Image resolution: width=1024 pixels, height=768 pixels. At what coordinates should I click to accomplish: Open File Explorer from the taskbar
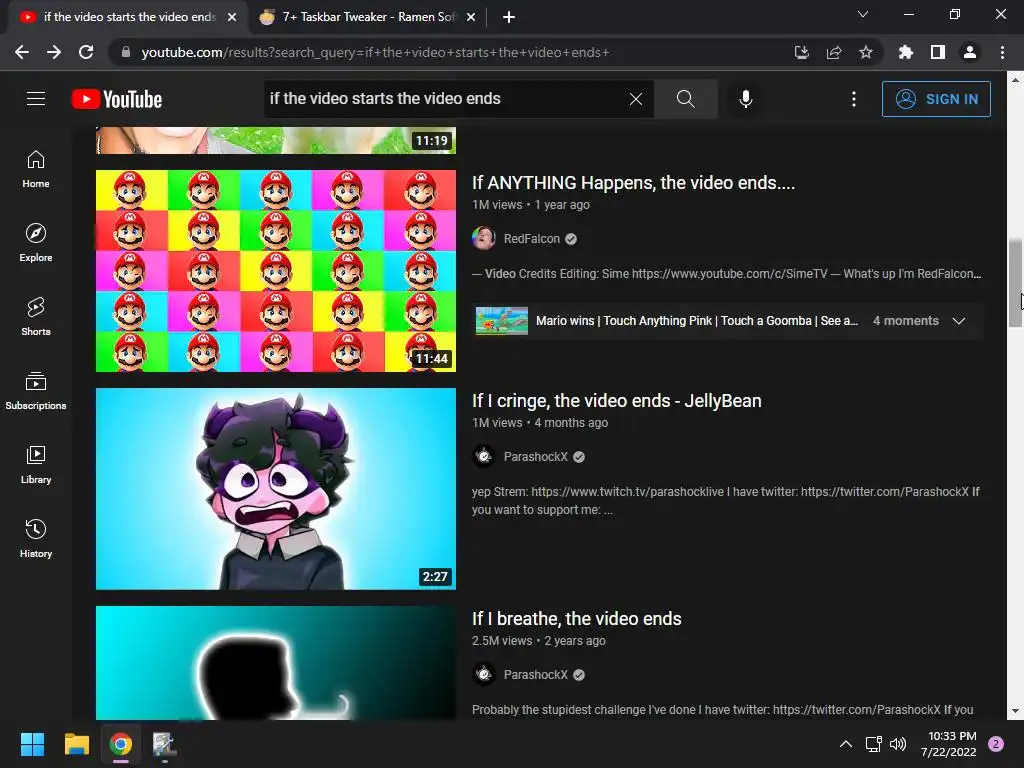coord(76,744)
